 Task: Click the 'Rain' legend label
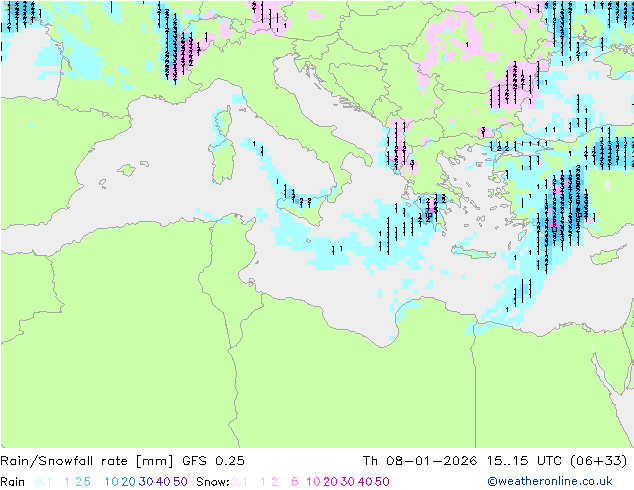pos(13,482)
